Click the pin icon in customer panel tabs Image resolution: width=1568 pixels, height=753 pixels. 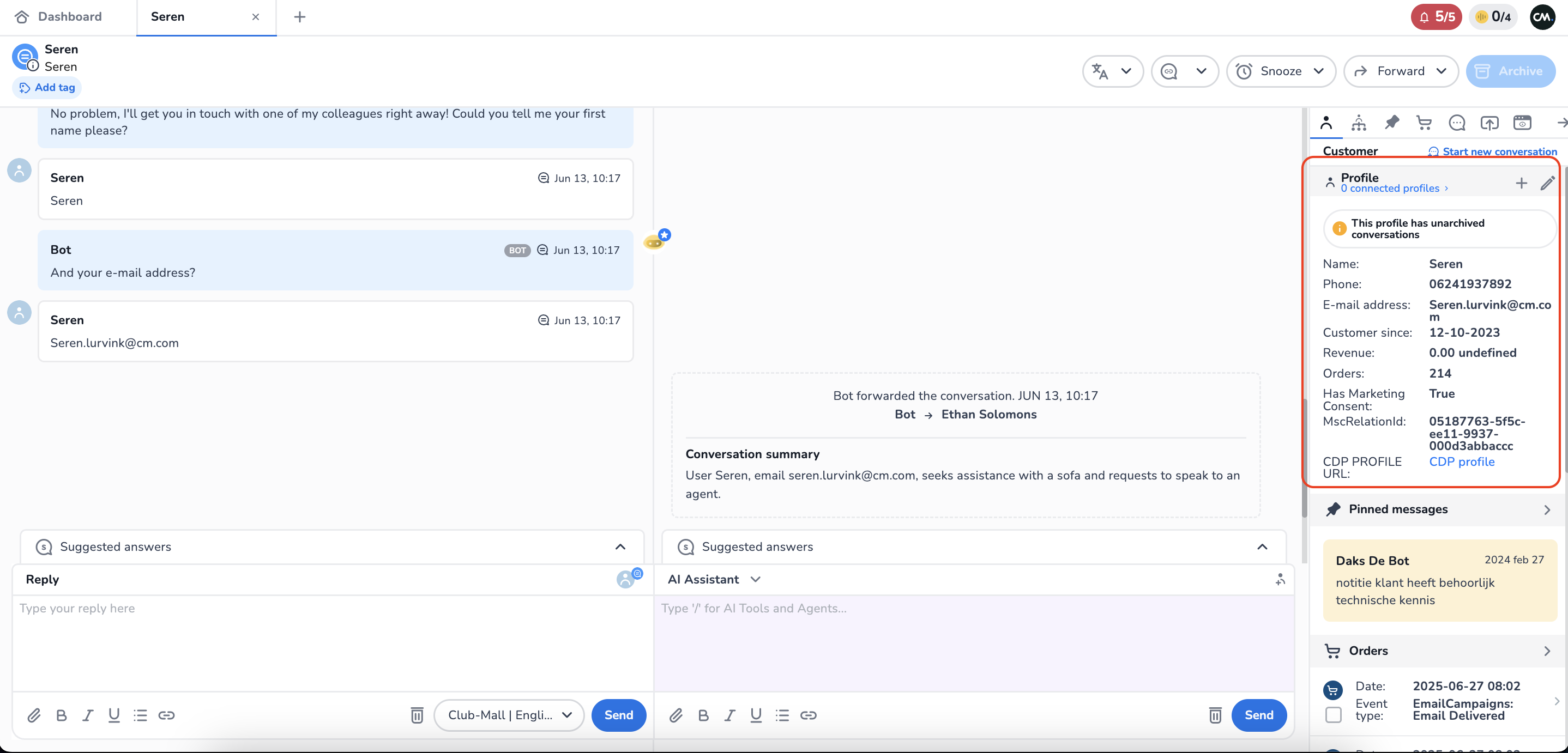1391,123
